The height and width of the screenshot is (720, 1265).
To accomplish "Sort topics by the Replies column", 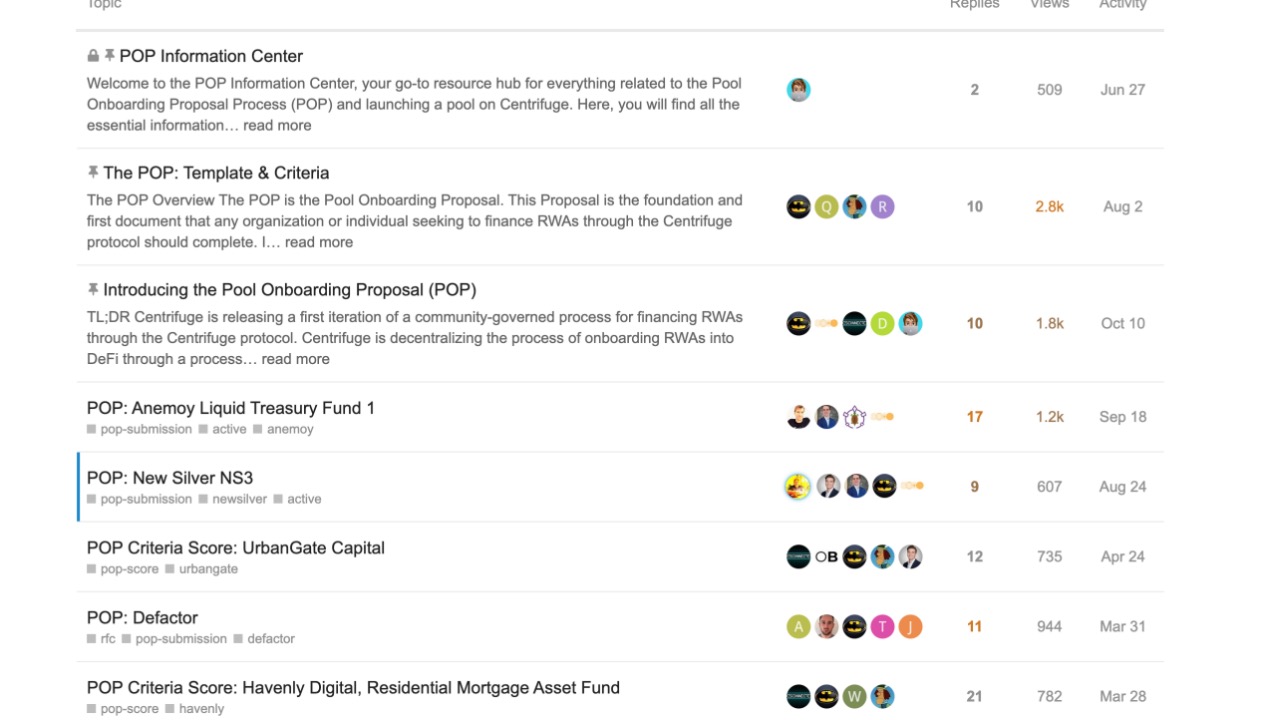I will (975, 5).
